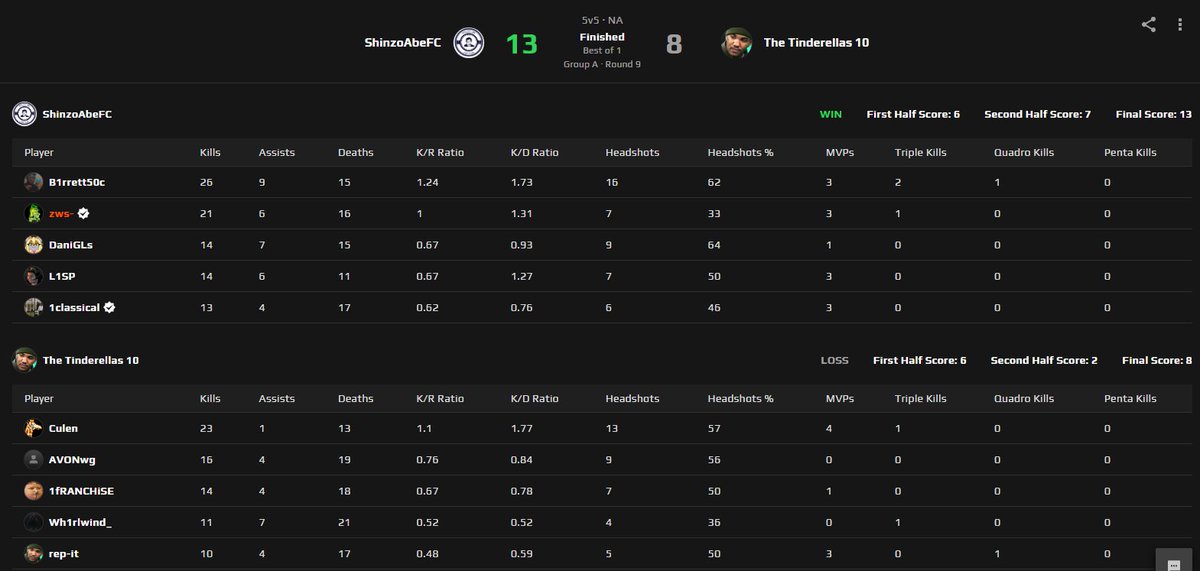Click Assists header in Tinderellas table
Screen dimensions: 1200x571
(x=277, y=398)
